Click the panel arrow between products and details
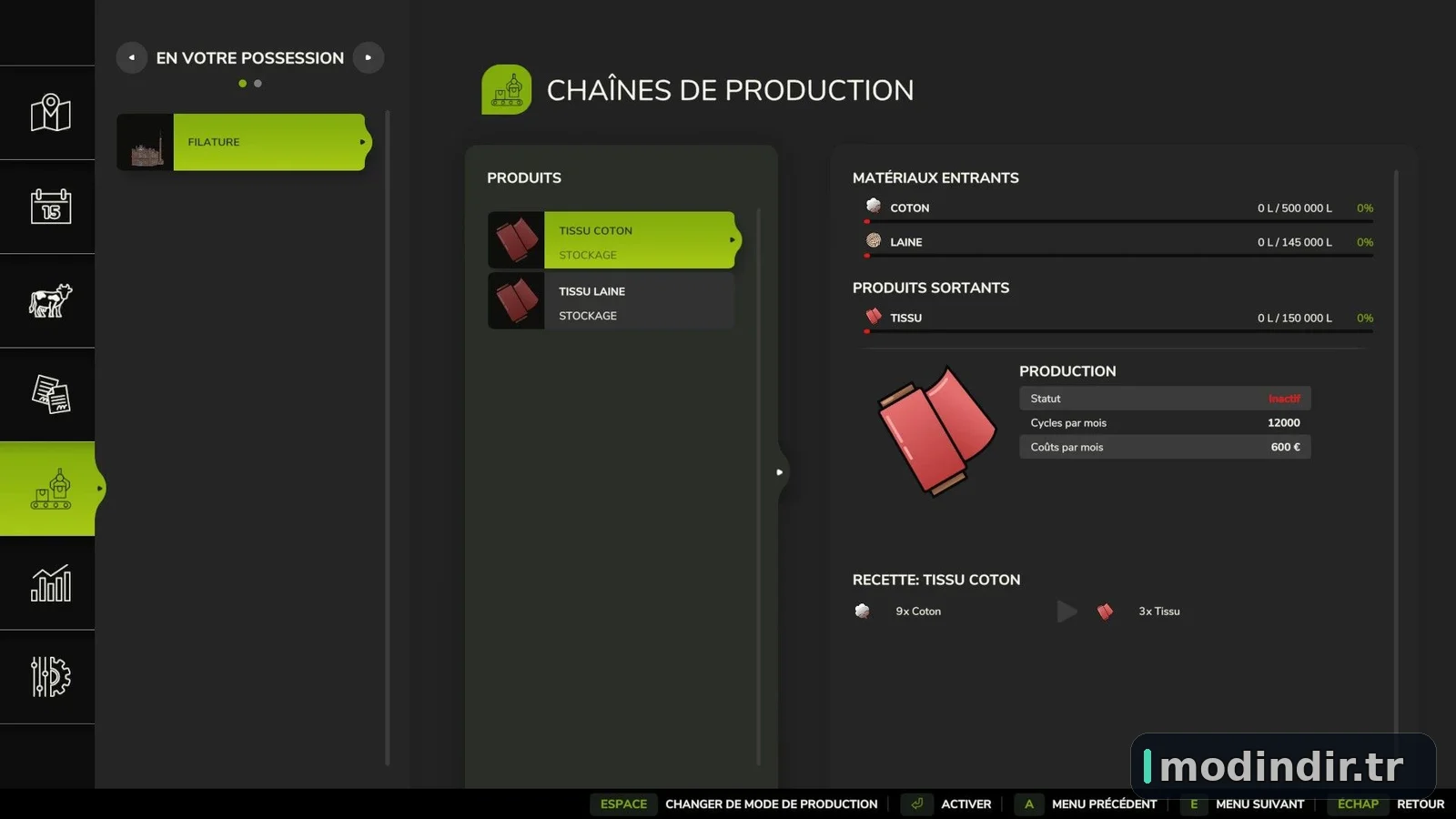The height and width of the screenshot is (819, 1456). [x=780, y=472]
